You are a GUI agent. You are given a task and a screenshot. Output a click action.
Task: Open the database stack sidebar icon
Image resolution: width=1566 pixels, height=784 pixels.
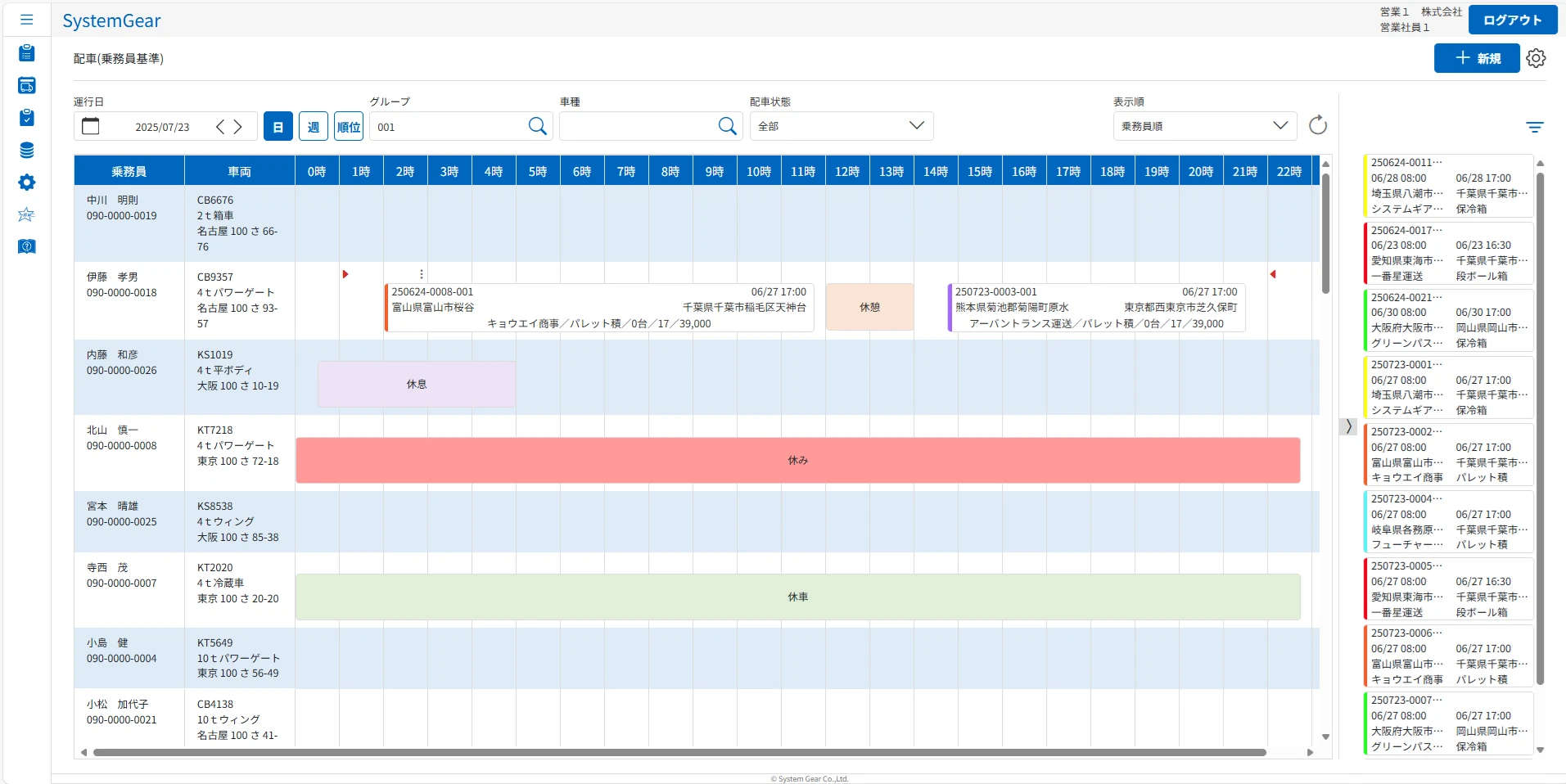pos(26,150)
